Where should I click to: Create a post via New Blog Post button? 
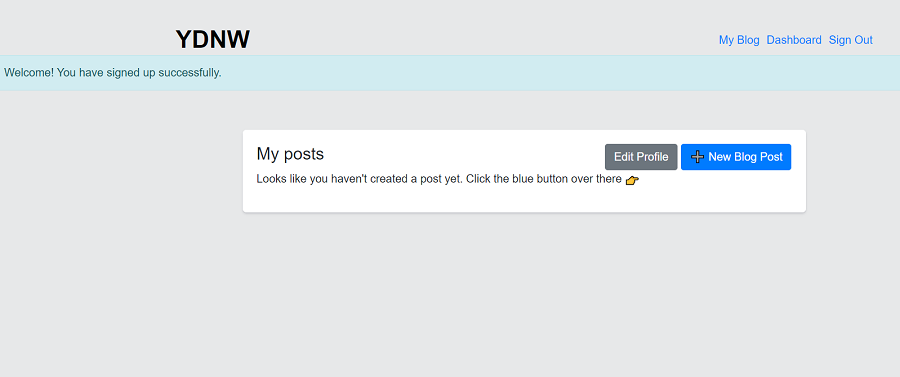tap(736, 157)
